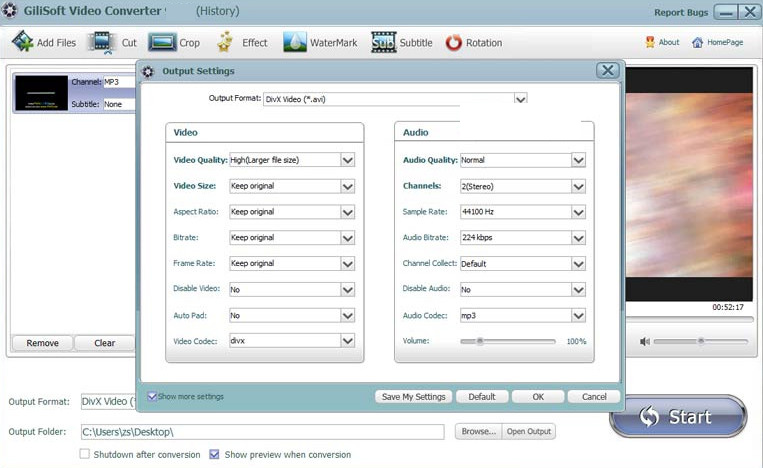The width and height of the screenshot is (763, 468).
Task: Click the Remove button
Action: pos(42,343)
